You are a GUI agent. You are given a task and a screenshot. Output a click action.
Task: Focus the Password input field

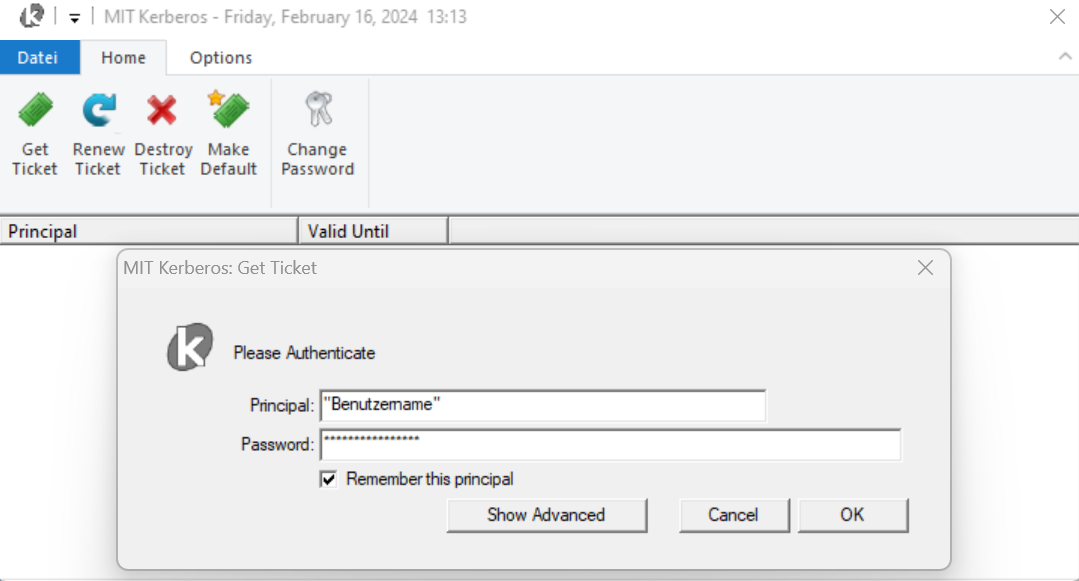[x=610, y=445]
